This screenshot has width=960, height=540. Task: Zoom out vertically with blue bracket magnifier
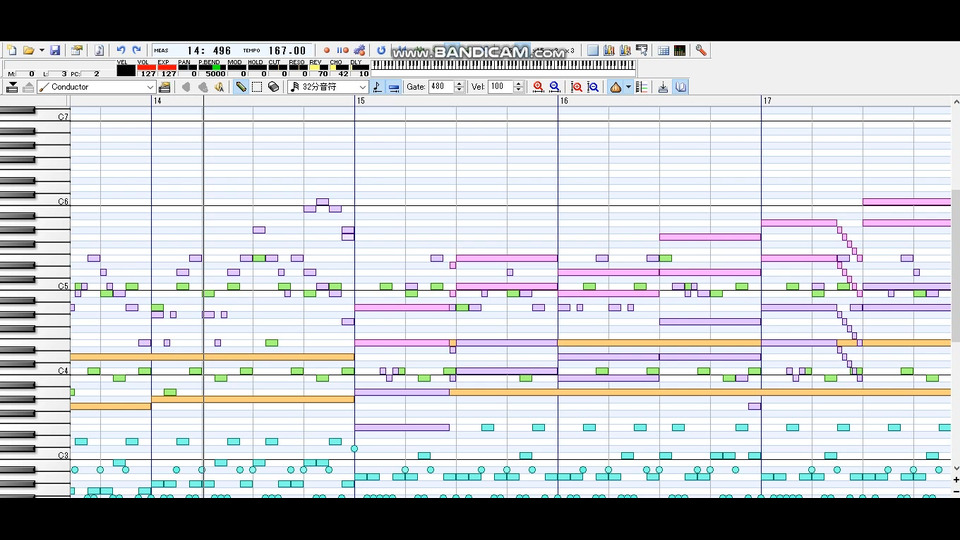coord(593,87)
